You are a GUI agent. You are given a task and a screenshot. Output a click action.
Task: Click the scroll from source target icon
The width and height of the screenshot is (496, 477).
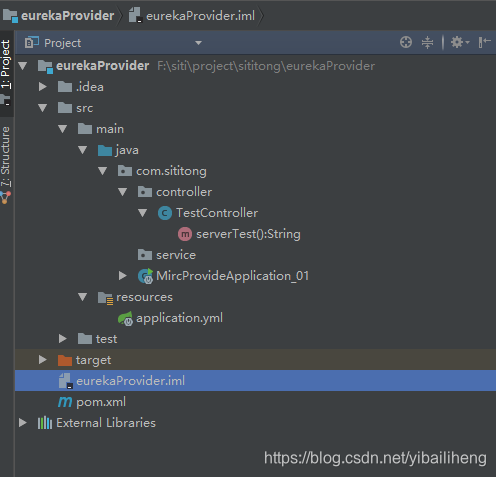tap(406, 42)
